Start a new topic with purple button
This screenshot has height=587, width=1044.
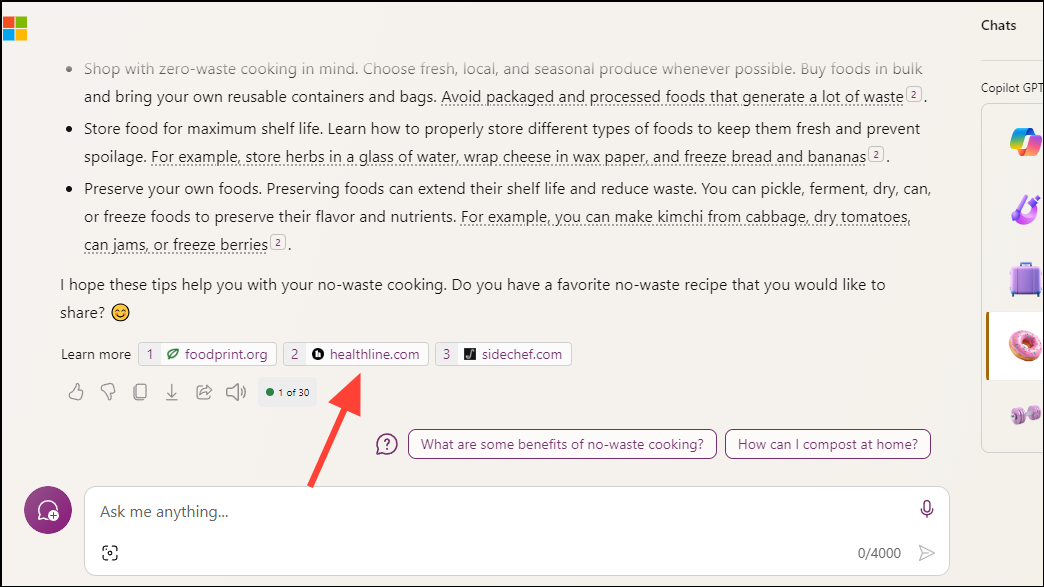tap(48, 510)
